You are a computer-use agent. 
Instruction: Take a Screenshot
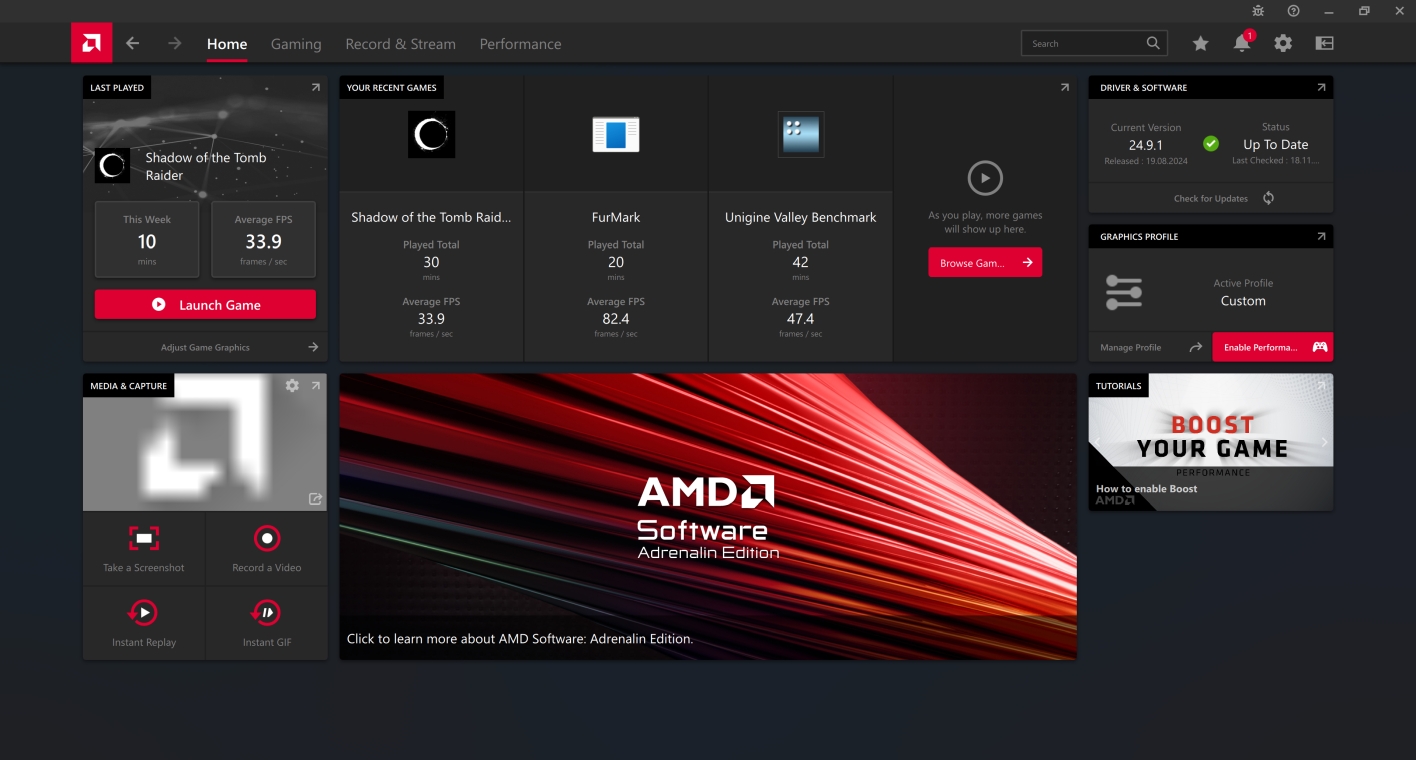[x=144, y=549]
